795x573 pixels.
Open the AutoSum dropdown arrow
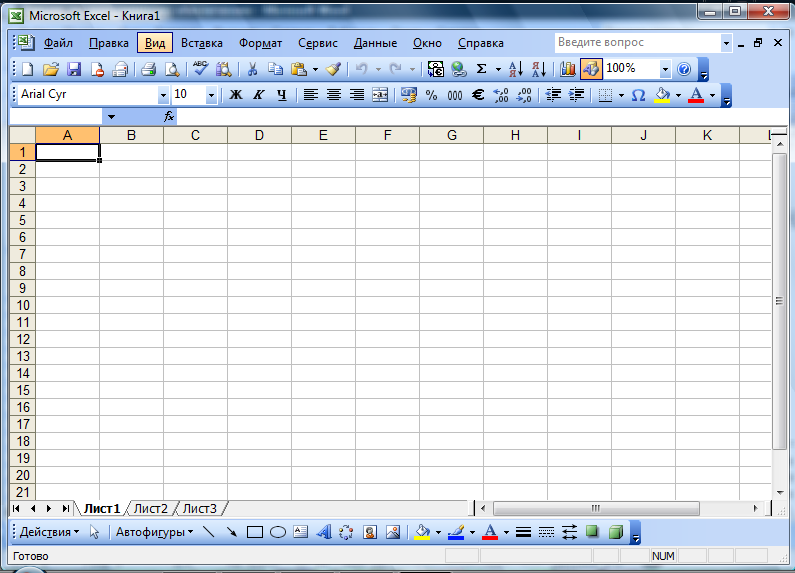coord(498,69)
